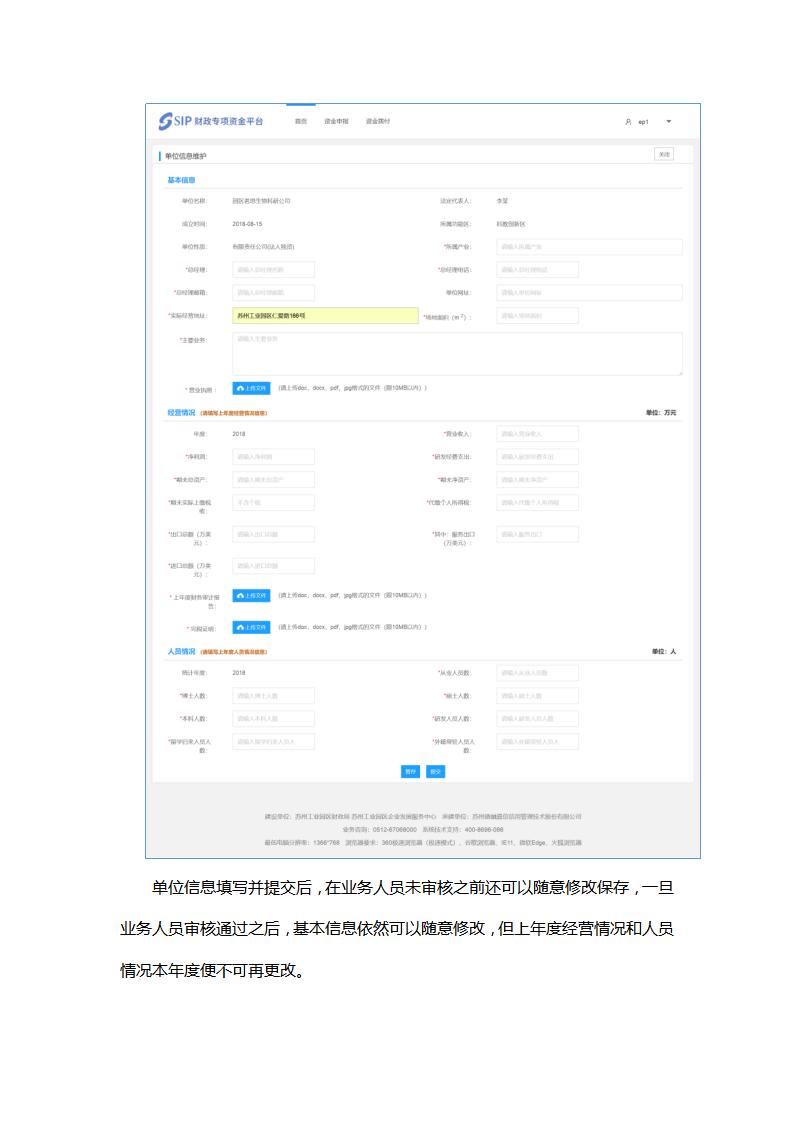This screenshot has height=1122, width=793.
Task: Click the SIP platform logo
Action: 212,121
